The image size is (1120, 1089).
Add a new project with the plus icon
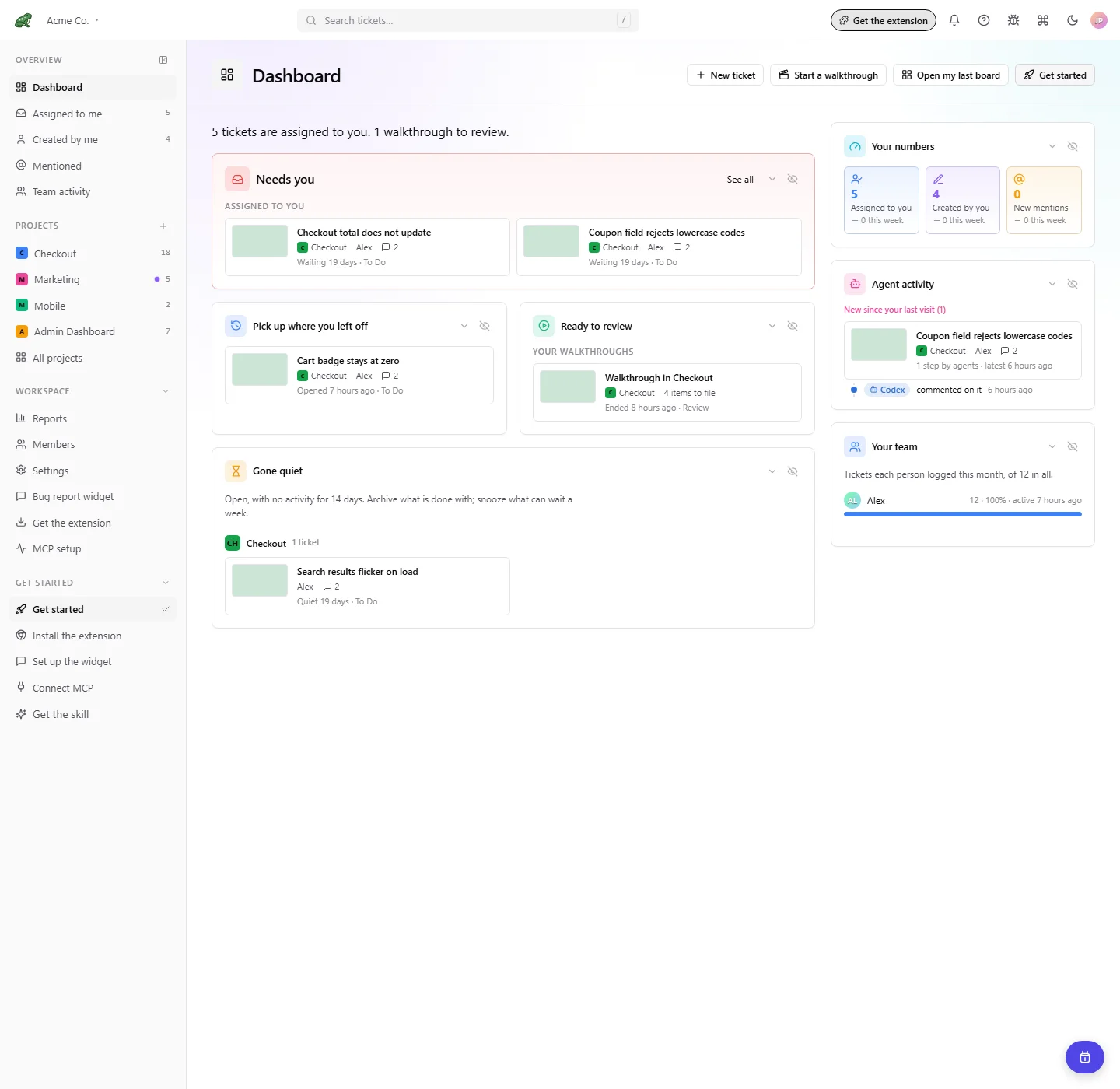(x=163, y=226)
